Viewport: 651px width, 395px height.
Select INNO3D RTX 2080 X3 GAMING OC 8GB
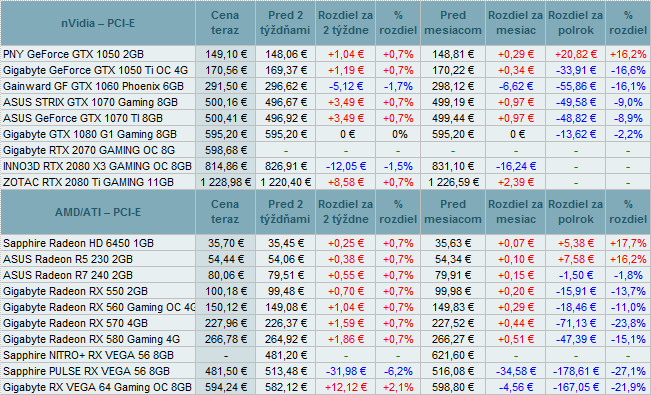tap(97, 166)
